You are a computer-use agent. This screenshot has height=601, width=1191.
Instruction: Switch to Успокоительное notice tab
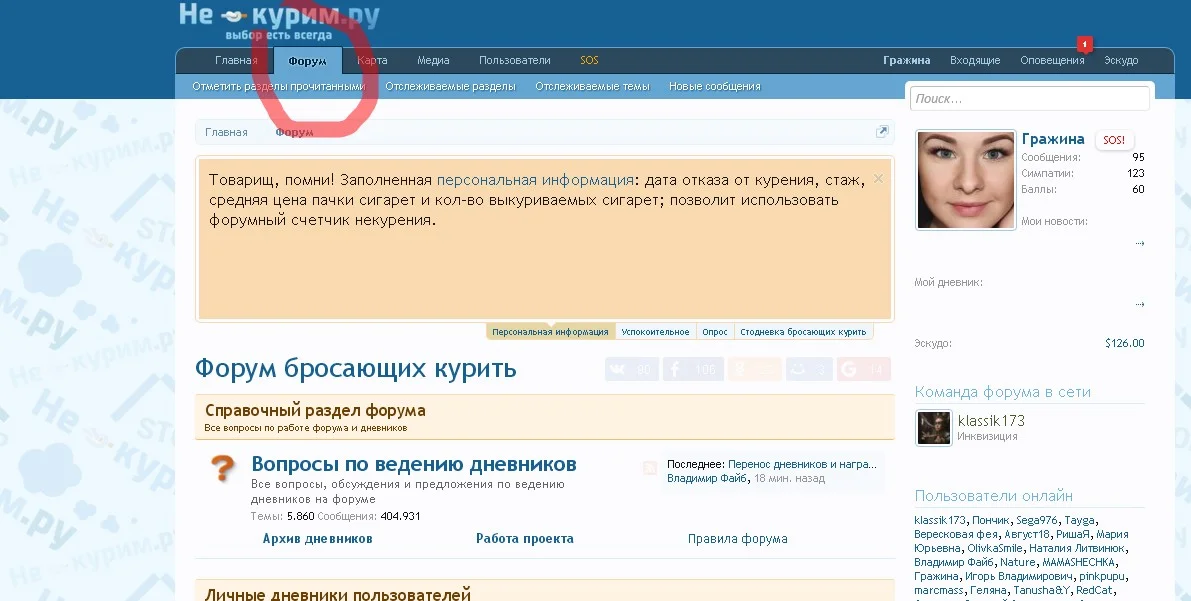[x=655, y=331]
